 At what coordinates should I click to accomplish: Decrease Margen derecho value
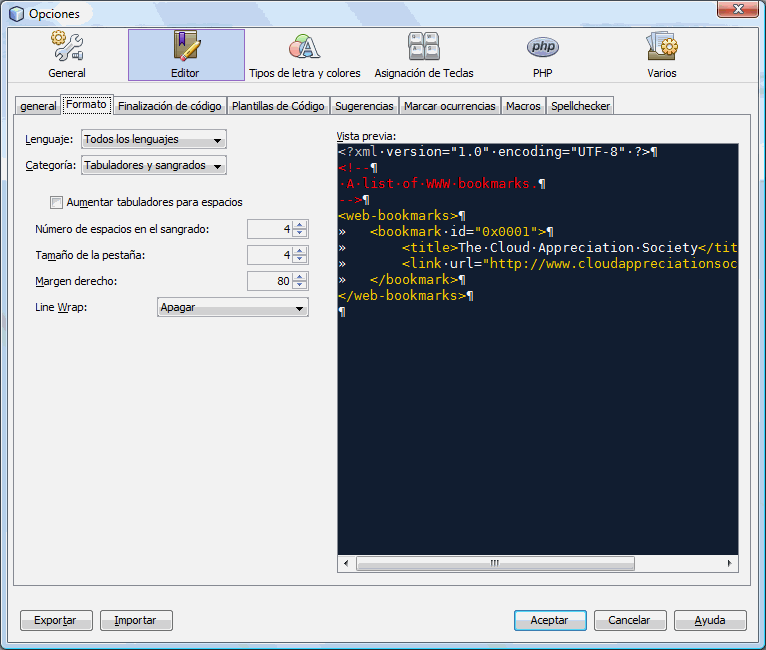[x=300, y=285]
